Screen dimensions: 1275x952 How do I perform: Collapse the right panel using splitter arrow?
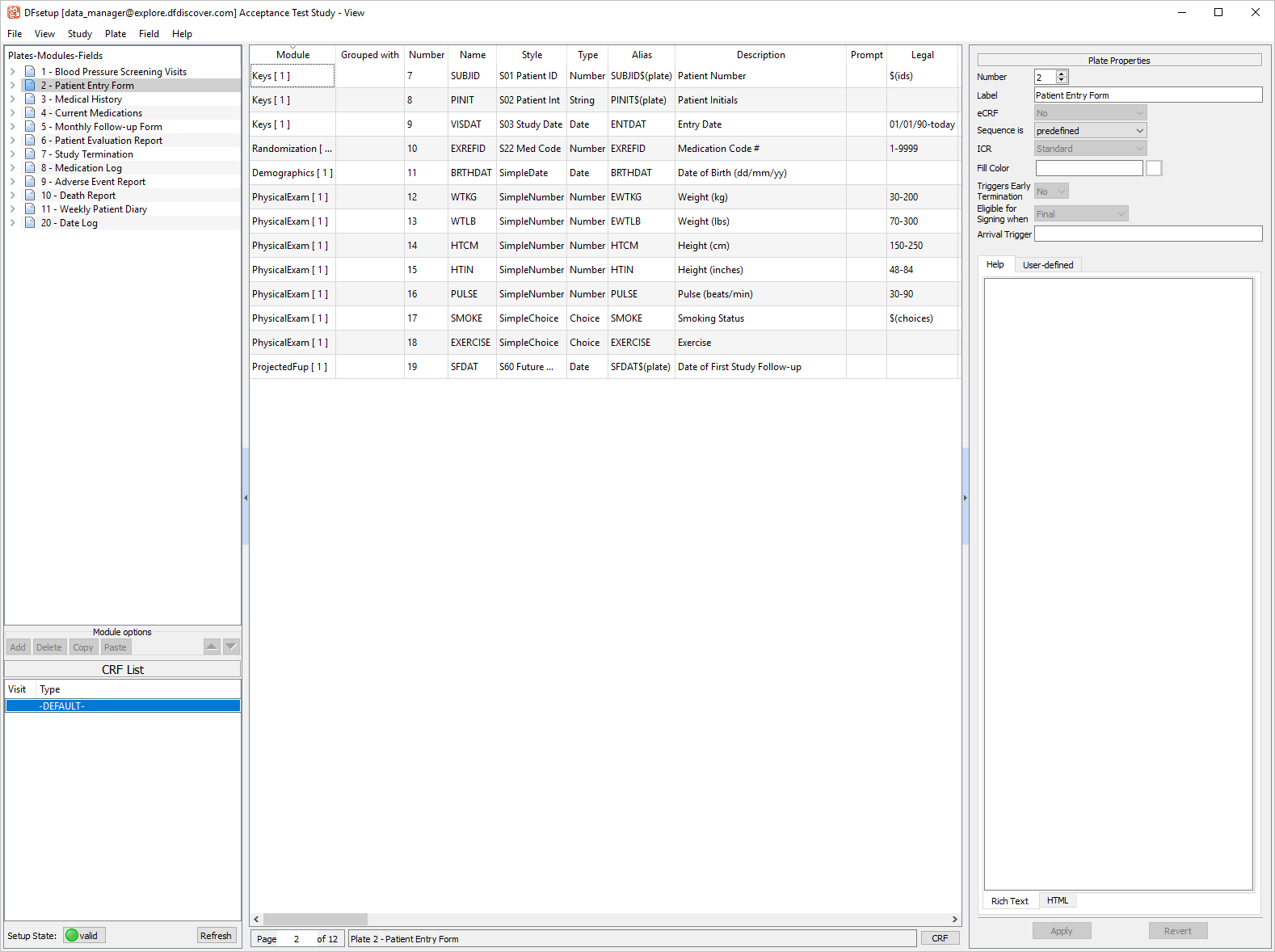tap(965, 498)
